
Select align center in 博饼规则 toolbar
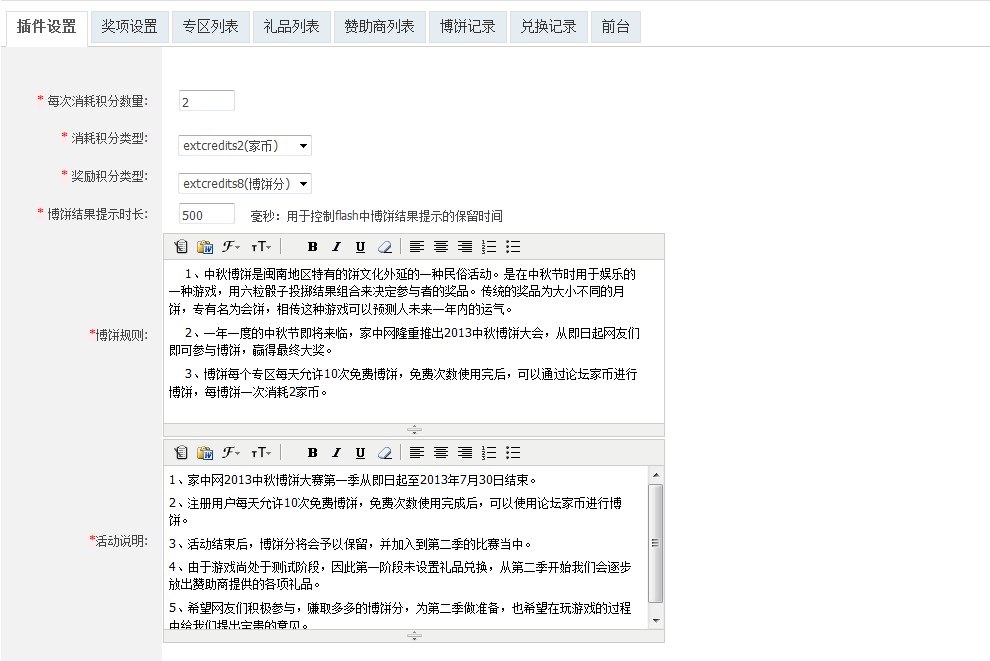click(440, 246)
